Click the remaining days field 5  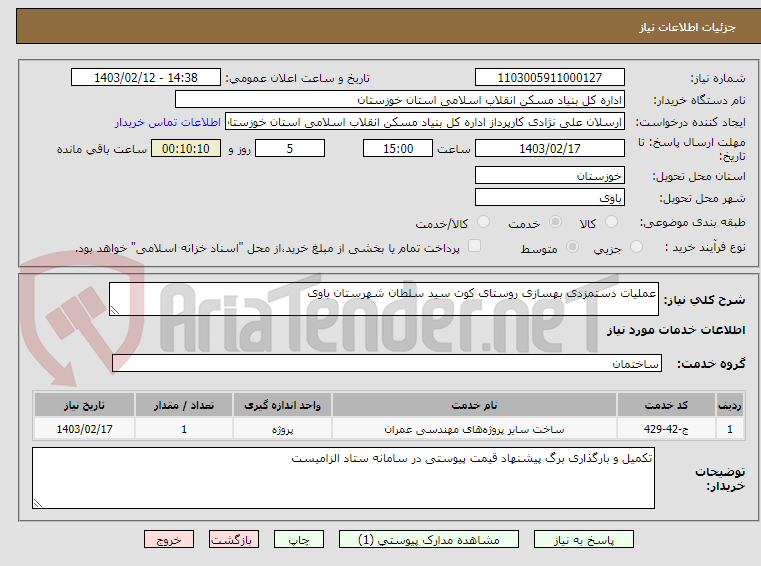290,149
